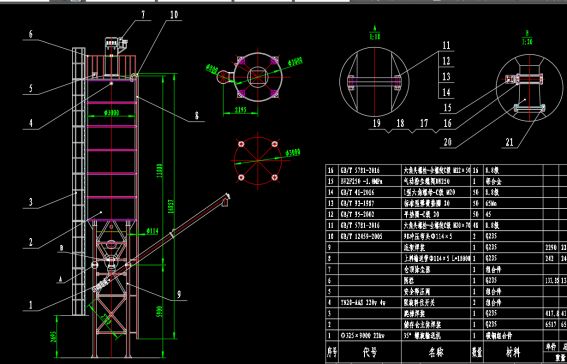Click balloon label 21 below detail B
567x364 pixels.
(x=509, y=142)
